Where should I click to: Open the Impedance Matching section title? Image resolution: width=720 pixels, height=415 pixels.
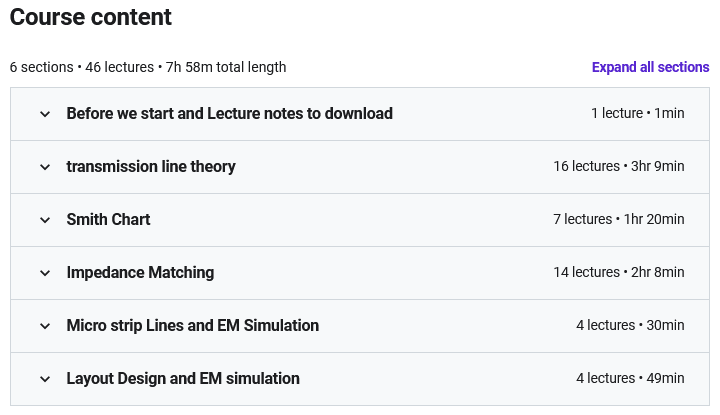pyautogui.click(x=140, y=272)
